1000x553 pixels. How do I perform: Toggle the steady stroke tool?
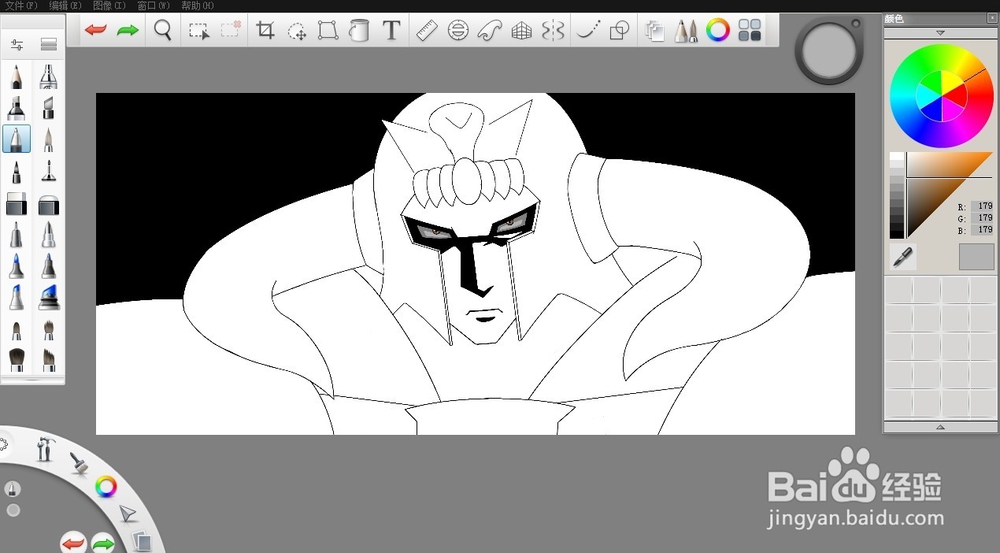click(587, 30)
